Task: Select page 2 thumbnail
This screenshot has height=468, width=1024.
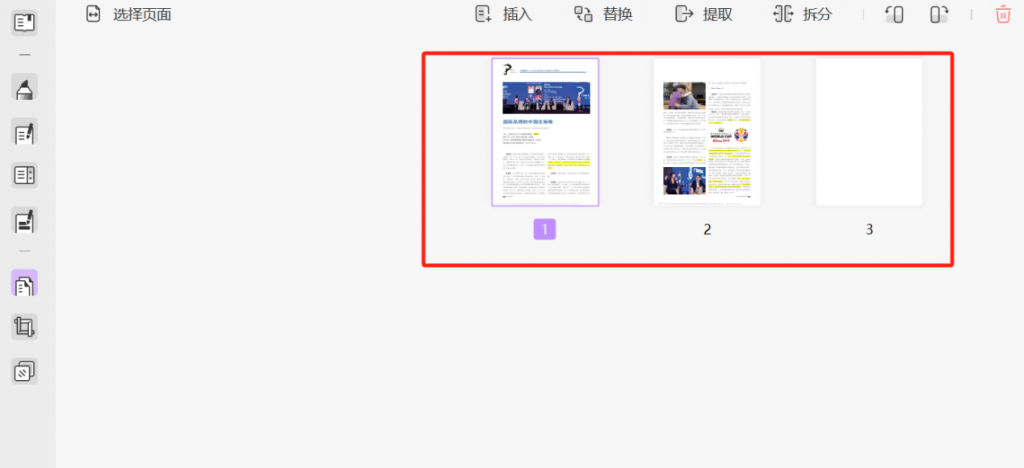Action: (707, 132)
